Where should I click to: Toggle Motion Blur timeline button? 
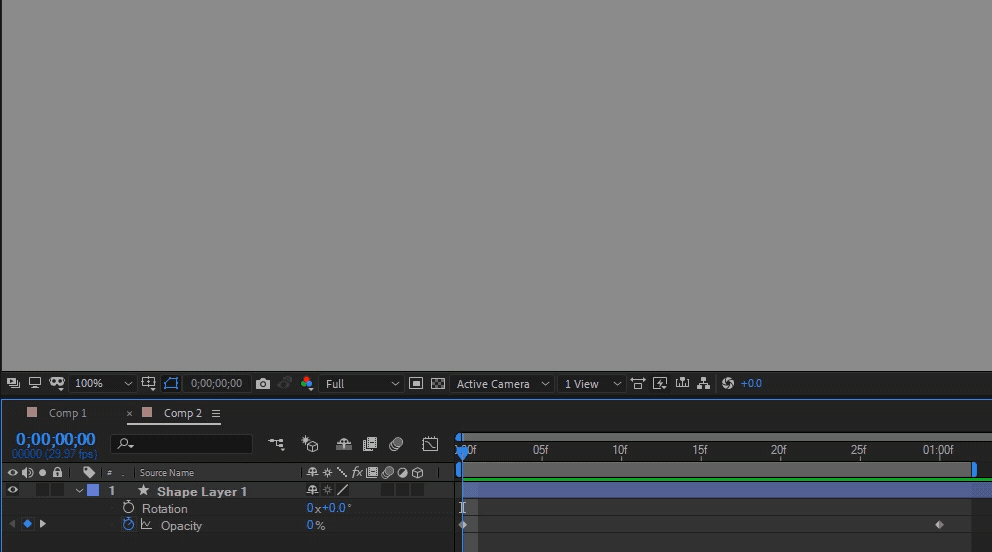[x=396, y=444]
